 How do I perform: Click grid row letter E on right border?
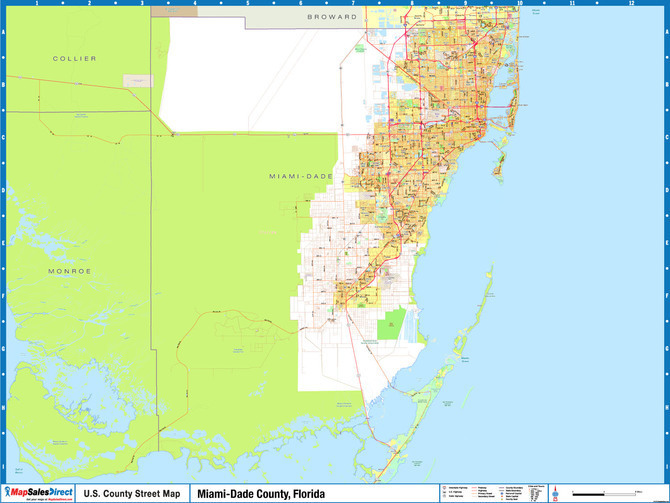[x=667, y=243]
